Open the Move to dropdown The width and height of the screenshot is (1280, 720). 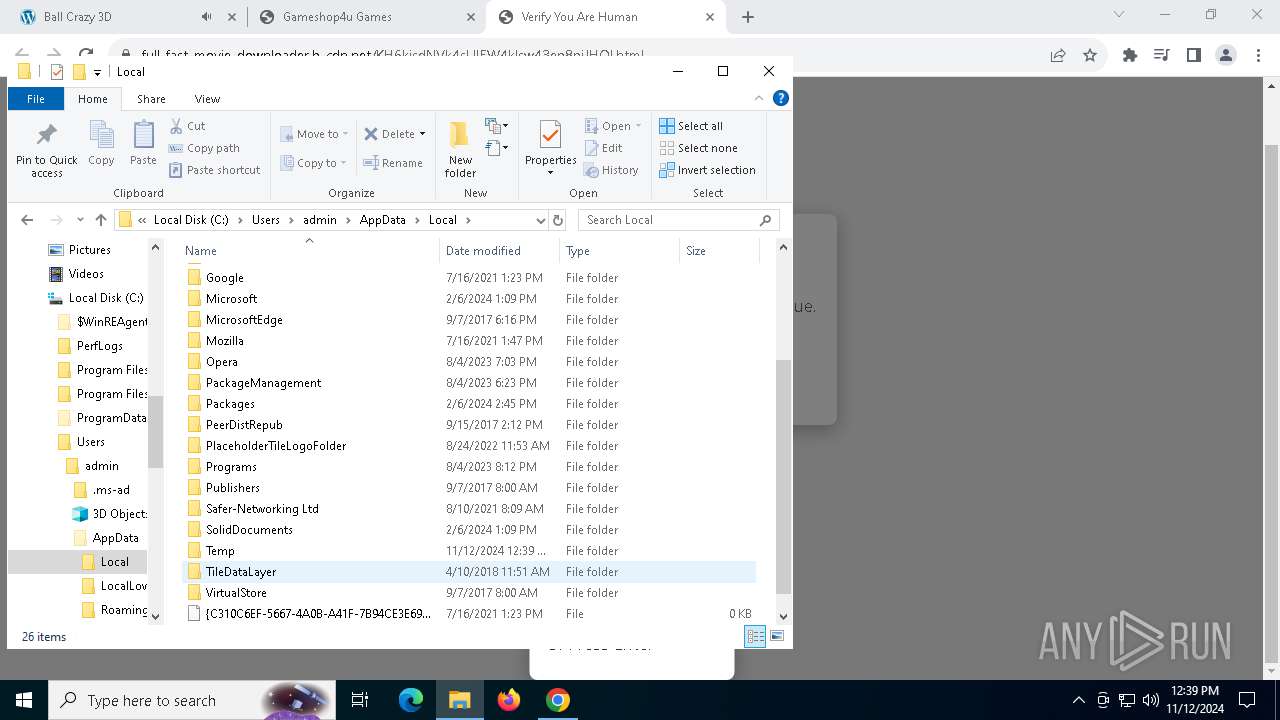tap(314, 134)
